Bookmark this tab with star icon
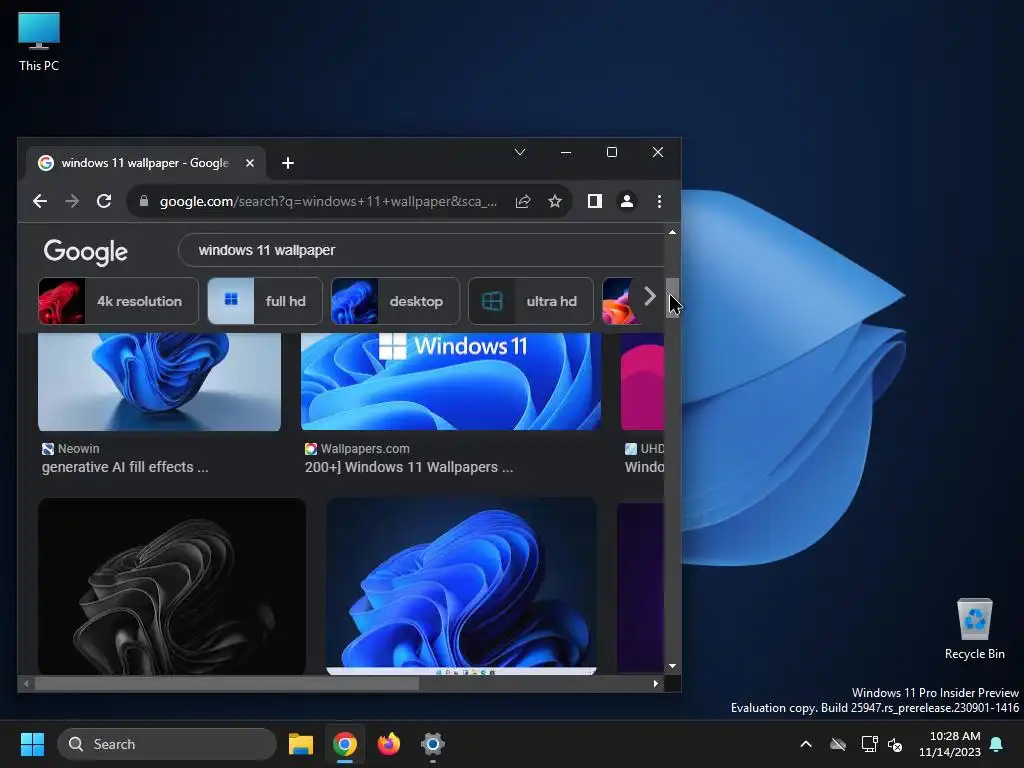 pyautogui.click(x=554, y=201)
